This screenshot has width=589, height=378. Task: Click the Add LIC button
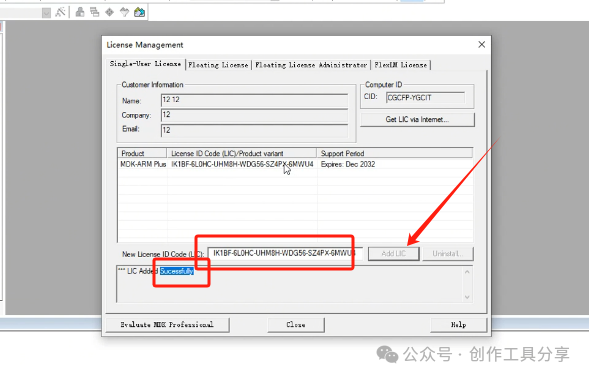(x=394, y=254)
